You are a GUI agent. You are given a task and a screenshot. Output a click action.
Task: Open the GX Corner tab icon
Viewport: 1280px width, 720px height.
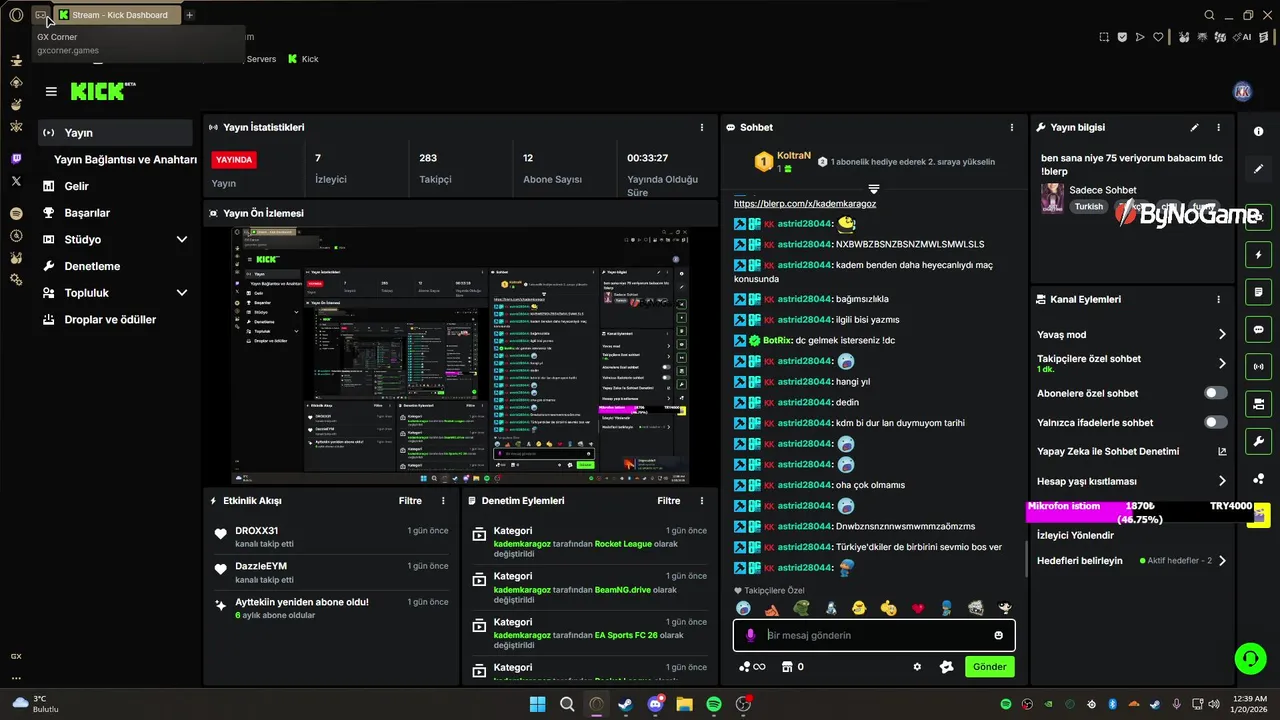tap(40, 15)
